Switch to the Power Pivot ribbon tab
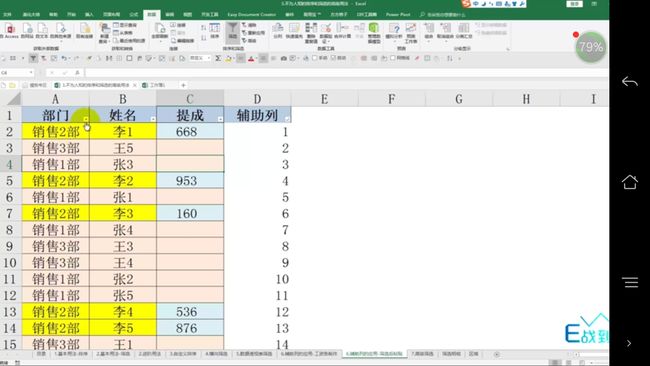Viewport: 650px width, 366px height. 398,15
